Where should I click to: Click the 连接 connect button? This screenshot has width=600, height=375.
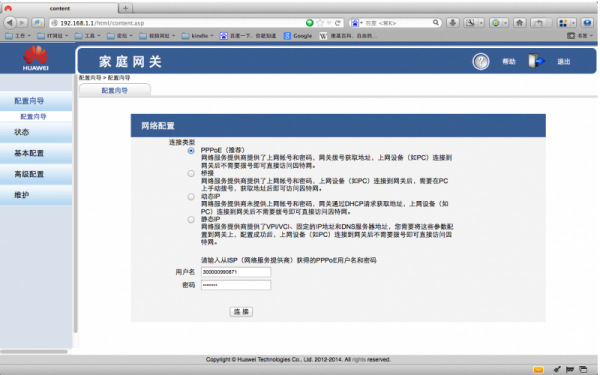point(241,311)
